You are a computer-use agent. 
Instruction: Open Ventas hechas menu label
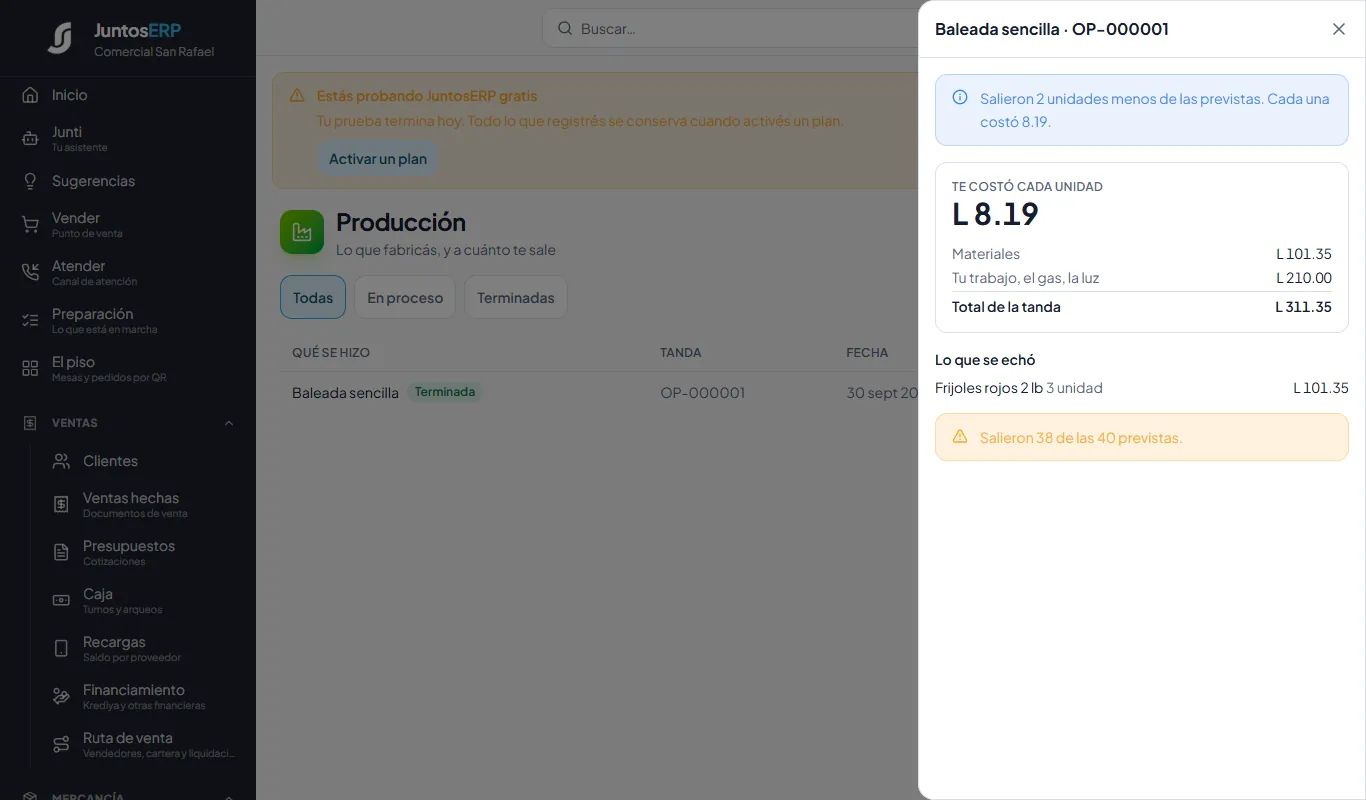131,498
